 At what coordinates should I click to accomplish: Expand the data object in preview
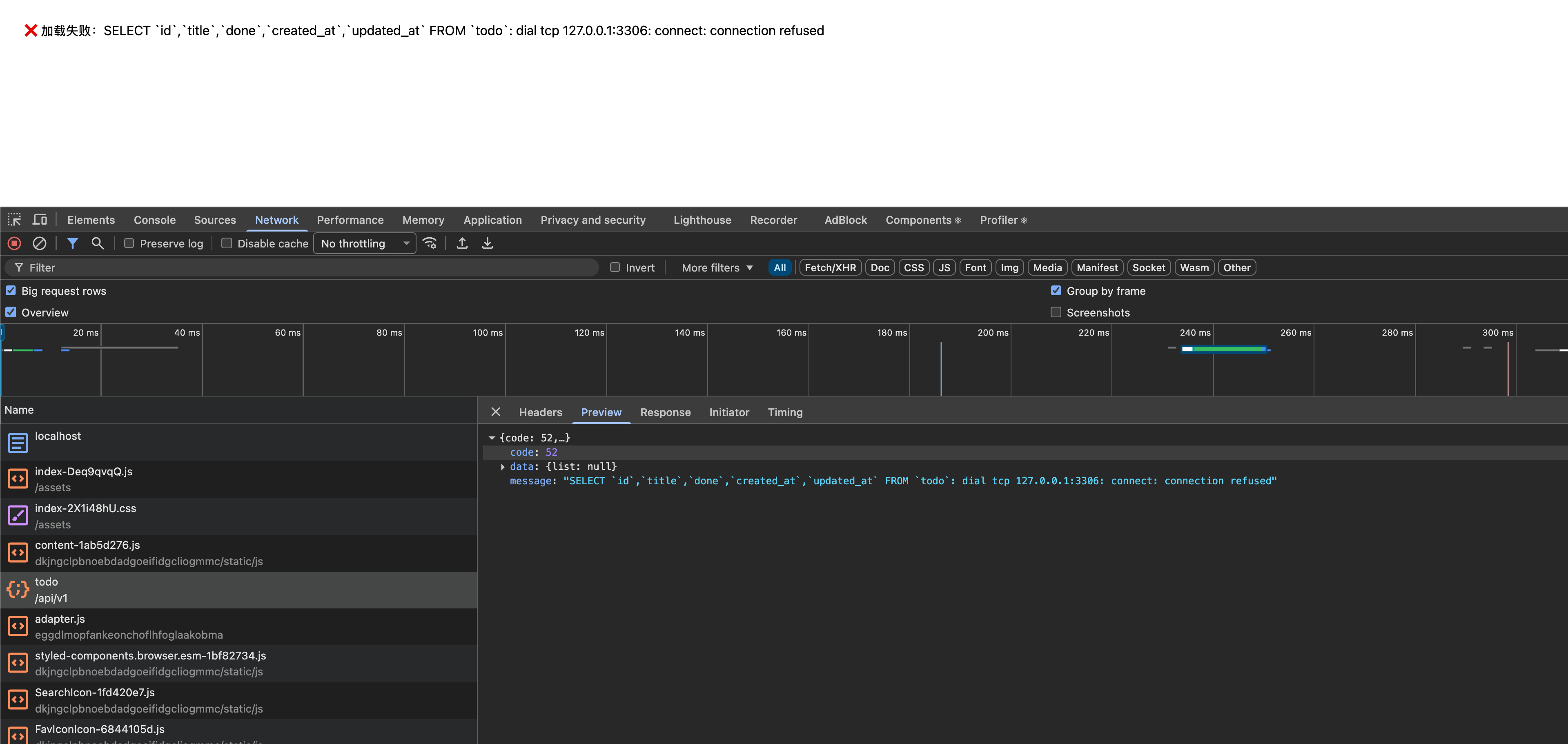pos(503,467)
